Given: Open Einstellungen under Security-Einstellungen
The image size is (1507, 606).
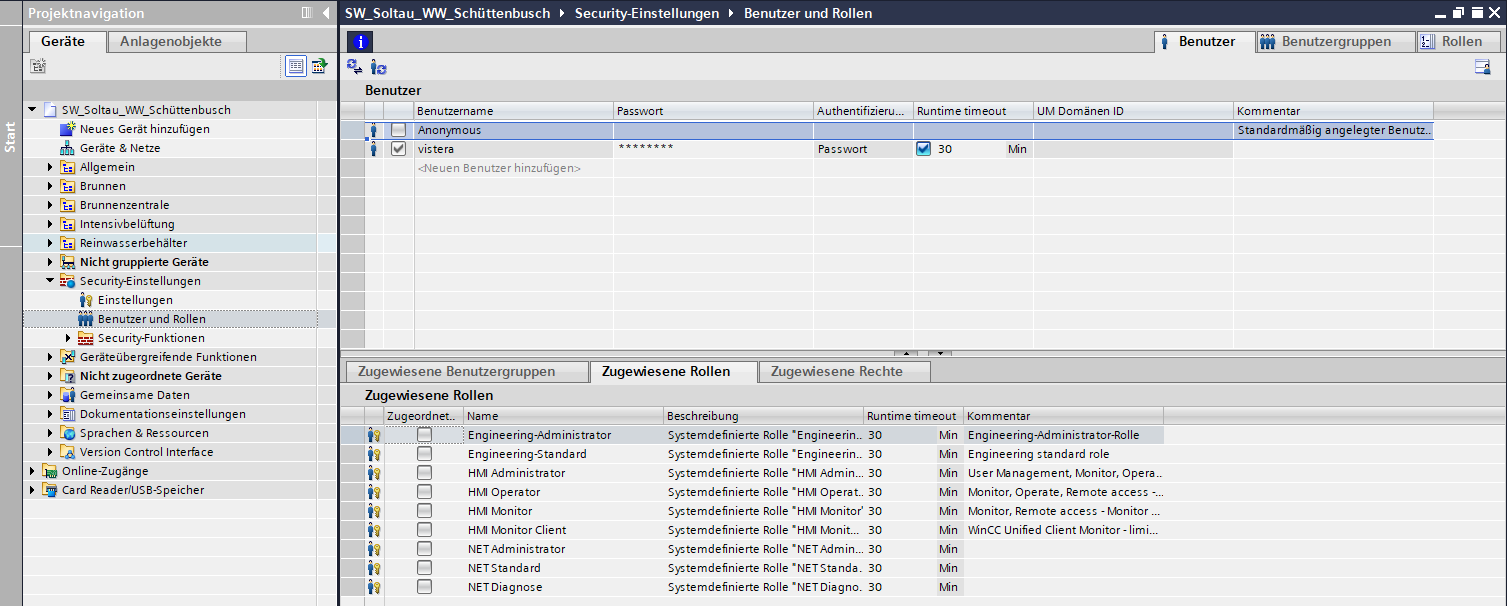Looking at the screenshot, I should click(135, 300).
